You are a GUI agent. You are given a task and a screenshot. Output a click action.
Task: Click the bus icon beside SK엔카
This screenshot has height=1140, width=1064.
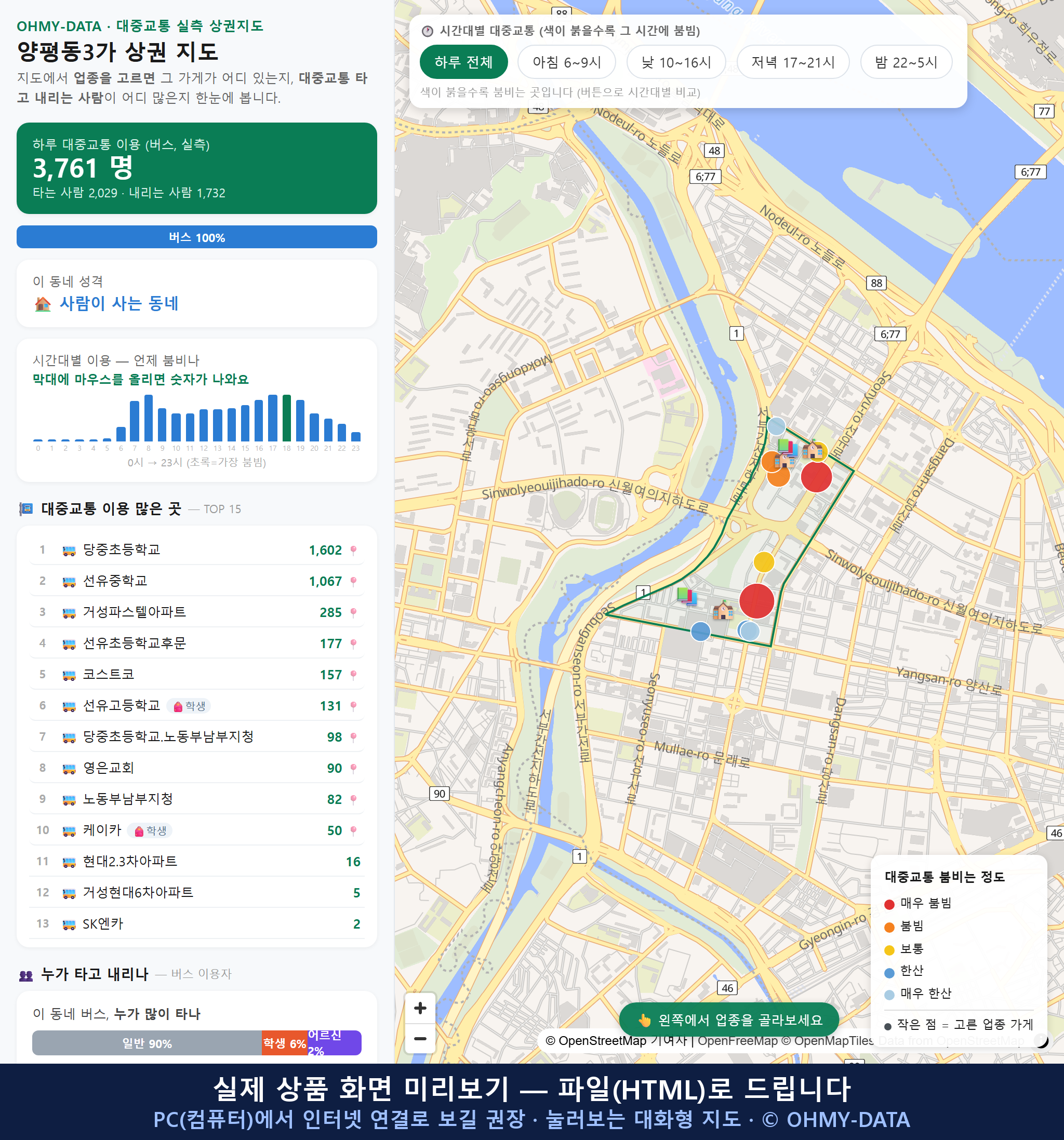(x=69, y=924)
